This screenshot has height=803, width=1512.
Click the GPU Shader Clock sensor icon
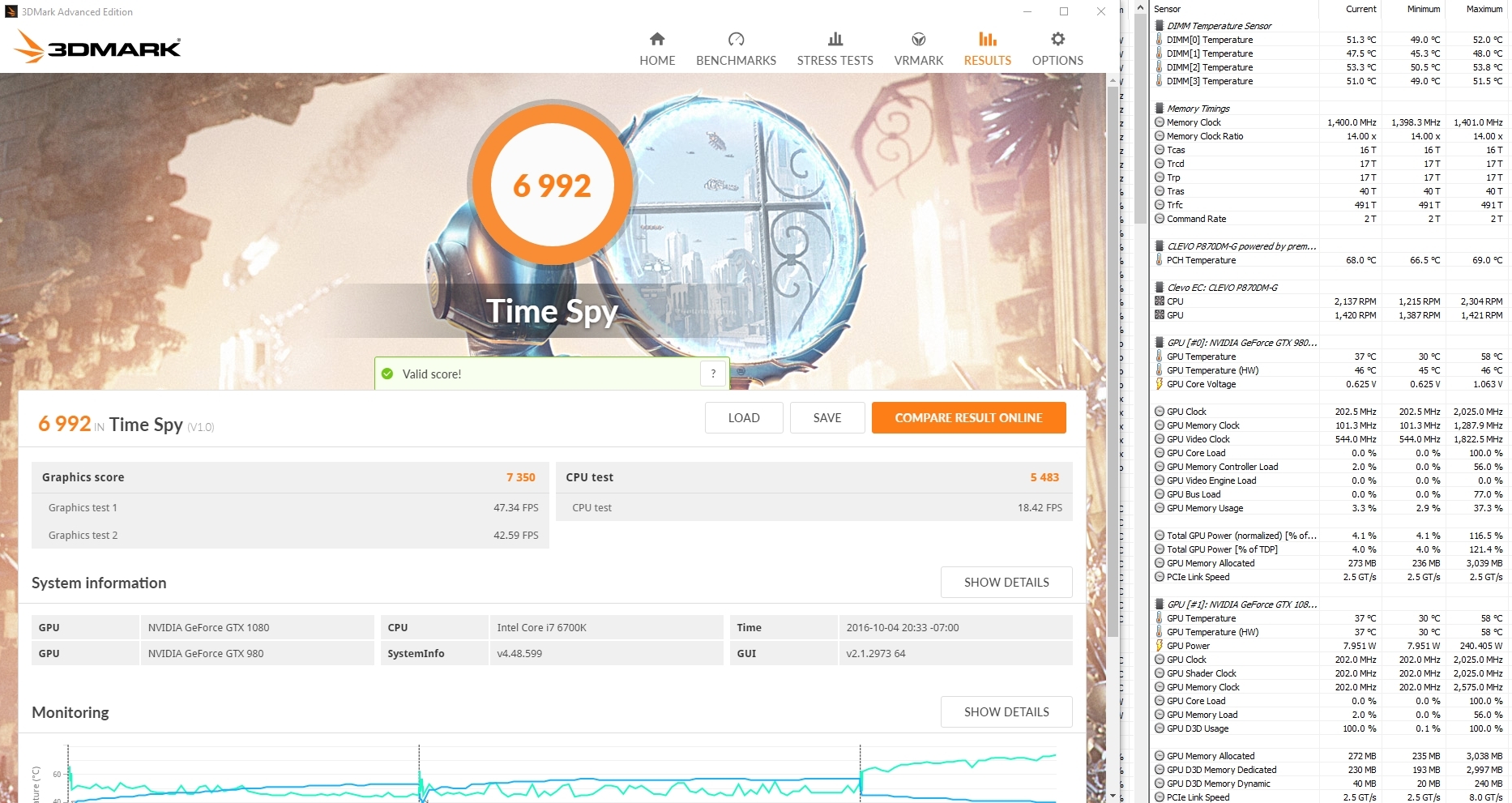tap(1160, 673)
